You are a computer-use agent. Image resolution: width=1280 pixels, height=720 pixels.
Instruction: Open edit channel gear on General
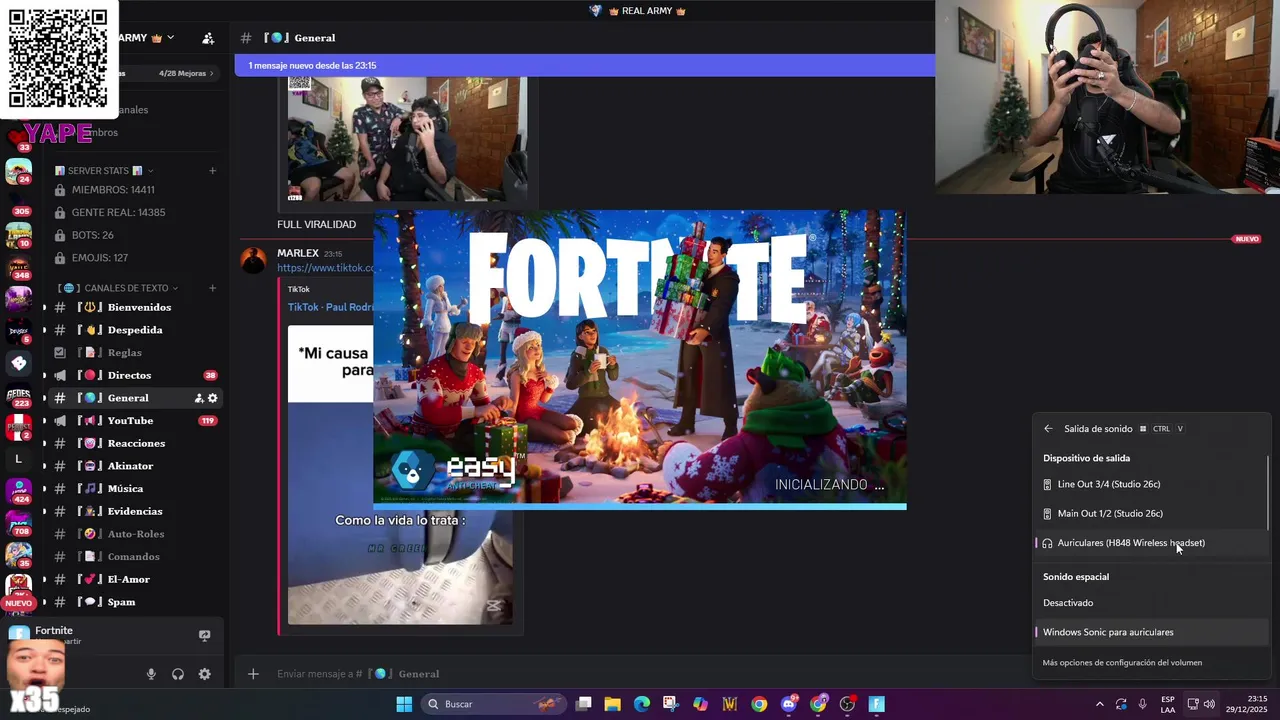[x=213, y=398]
